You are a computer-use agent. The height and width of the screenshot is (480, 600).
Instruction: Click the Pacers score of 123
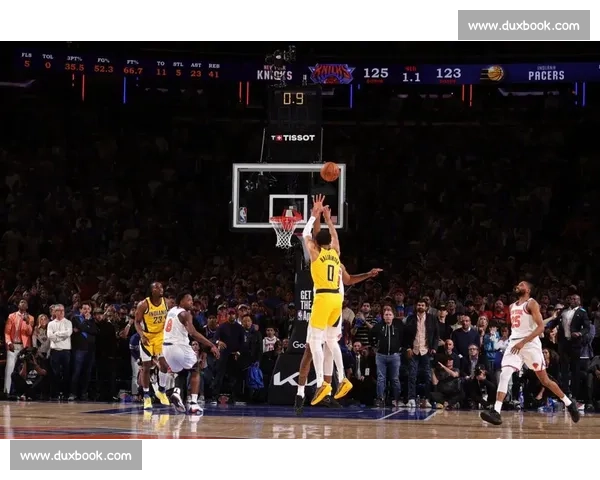coord(448,73)
